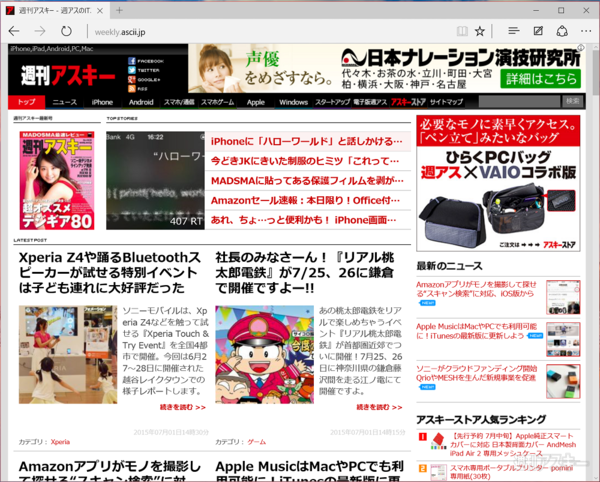Add page to favorites star icon

(480, 31)
